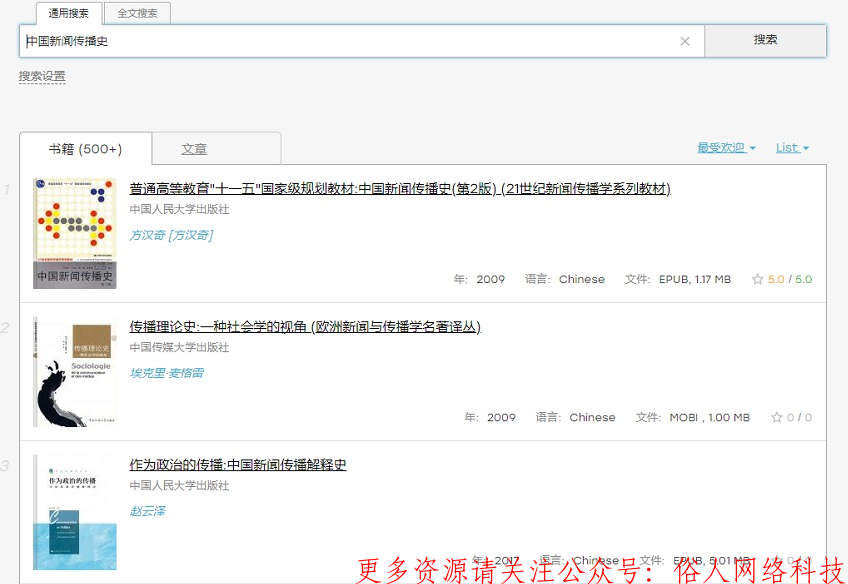This screenshot has height=584, width=848.
Task: Click the 搜索 button
Action: point(765,40)
